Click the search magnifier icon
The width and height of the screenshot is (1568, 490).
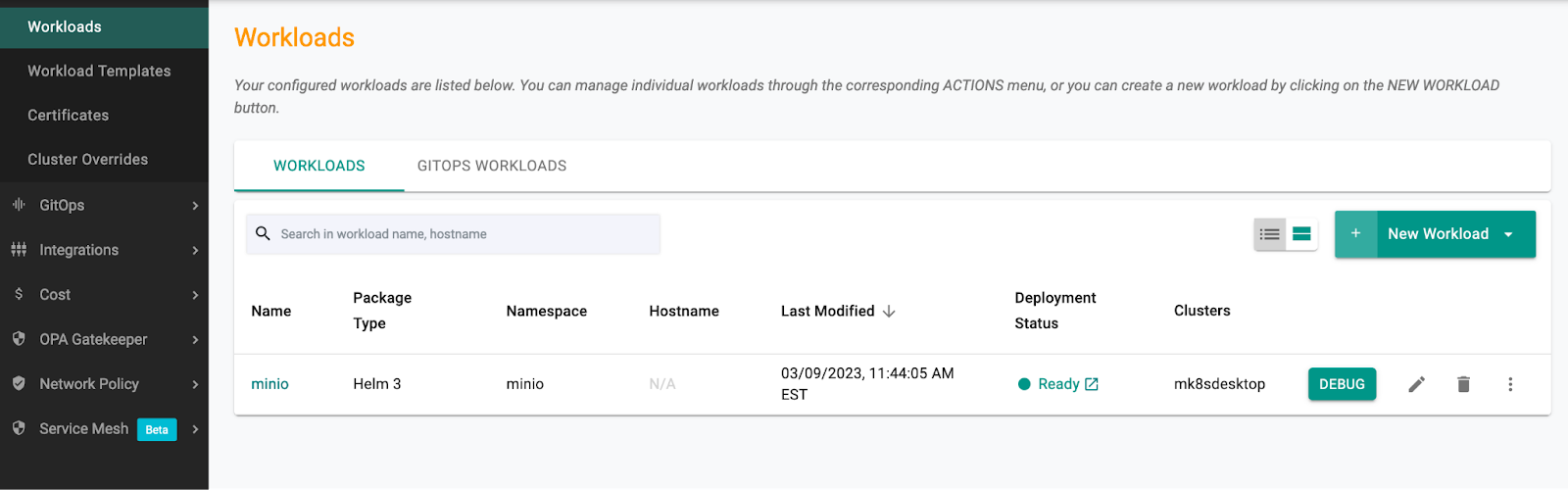coord(263,234)
